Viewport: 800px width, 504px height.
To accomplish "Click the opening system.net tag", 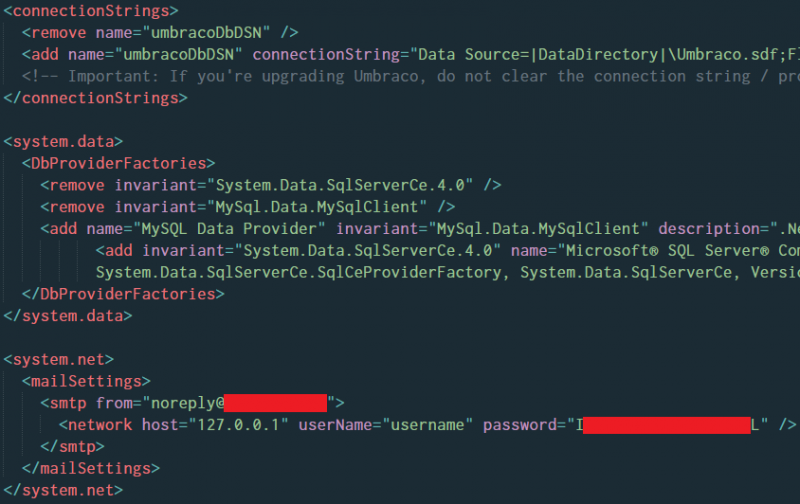I will click(x=59, y=360).
